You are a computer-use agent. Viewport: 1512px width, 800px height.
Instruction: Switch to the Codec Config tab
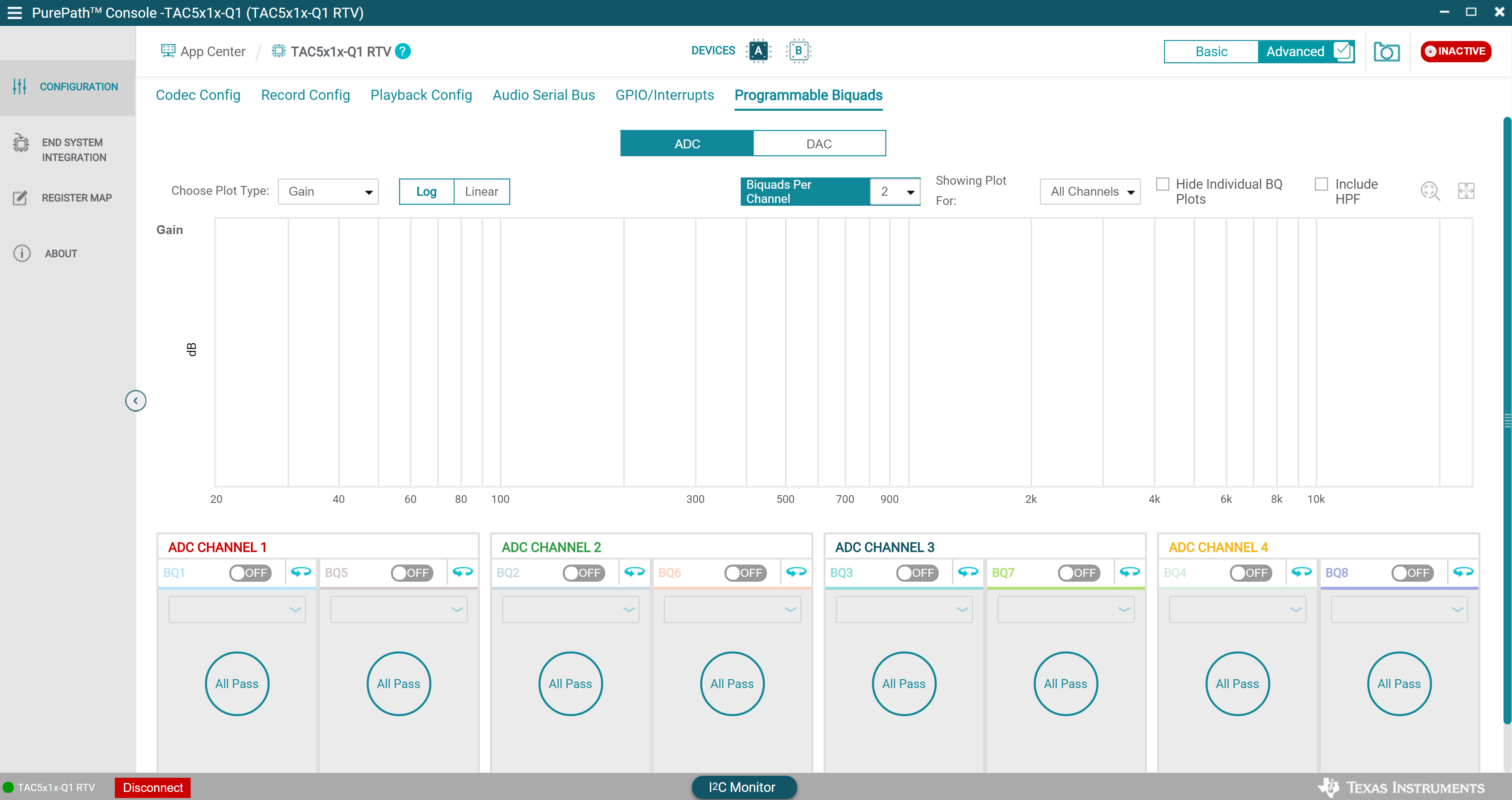point(198,95)
